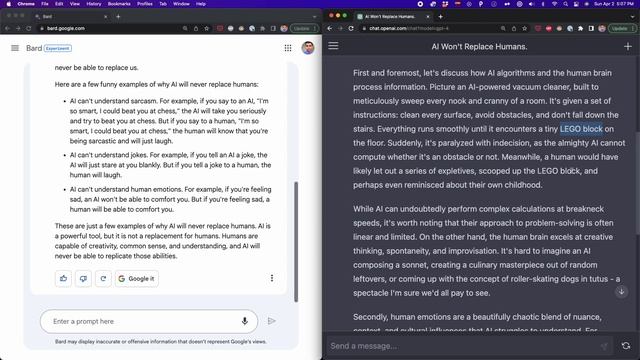Click menu bar date and time
640x360 pixels.
614,4
